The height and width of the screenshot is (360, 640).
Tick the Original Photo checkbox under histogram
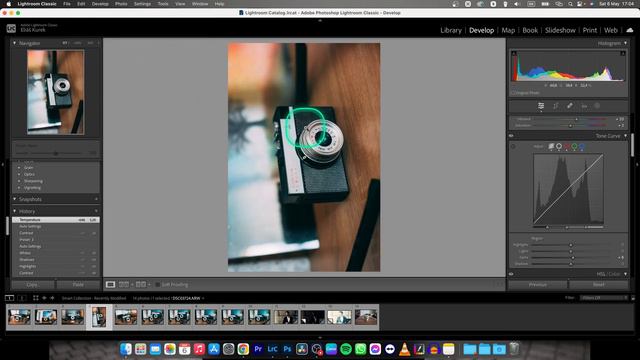(513, 93)
